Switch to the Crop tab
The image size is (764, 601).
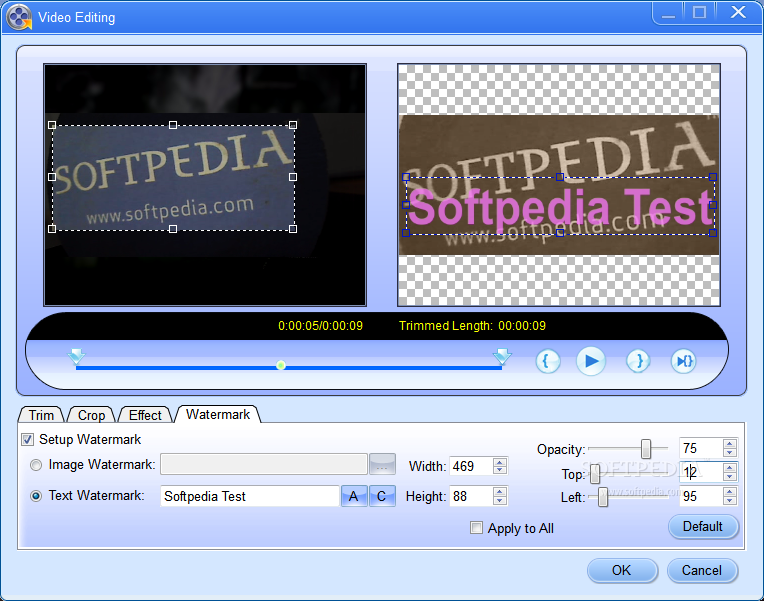tap(91, 415)
